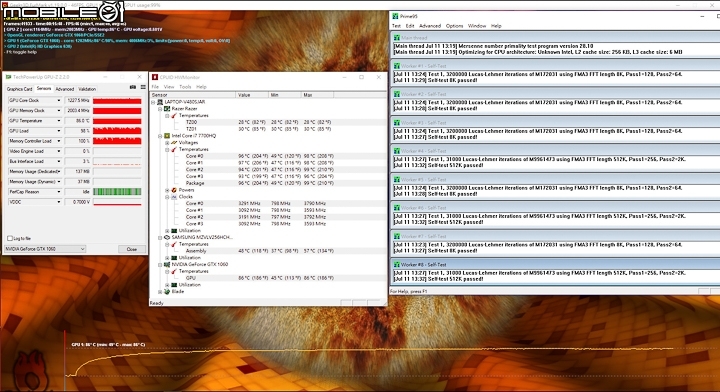Click the Close button in GPU-Z
Screen dimensions: 720x392
(x=132, y=249)
